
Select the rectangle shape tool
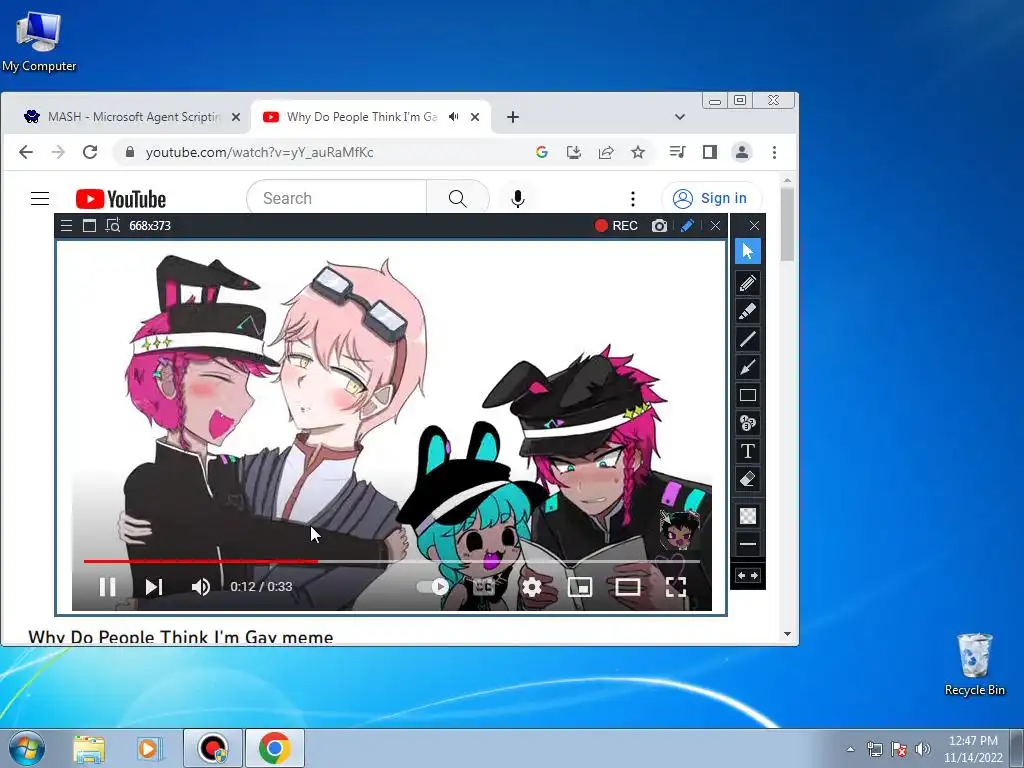click(x=748, y=395)
